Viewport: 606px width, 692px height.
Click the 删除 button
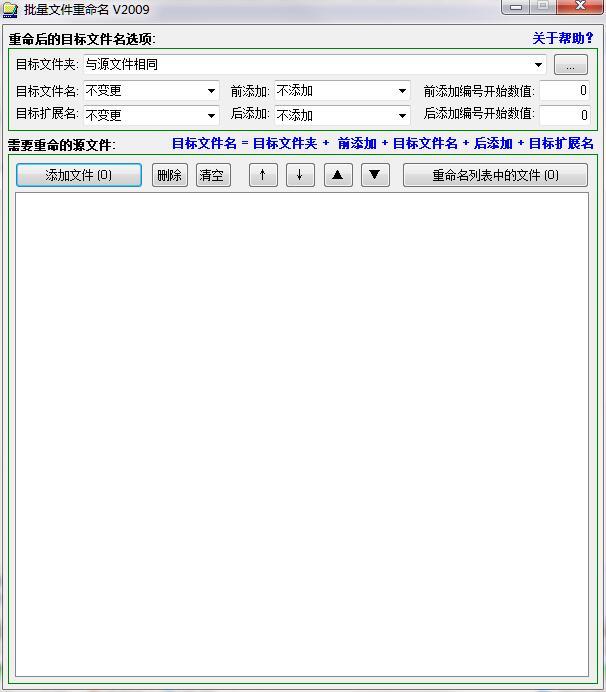(x=170, y=175)
